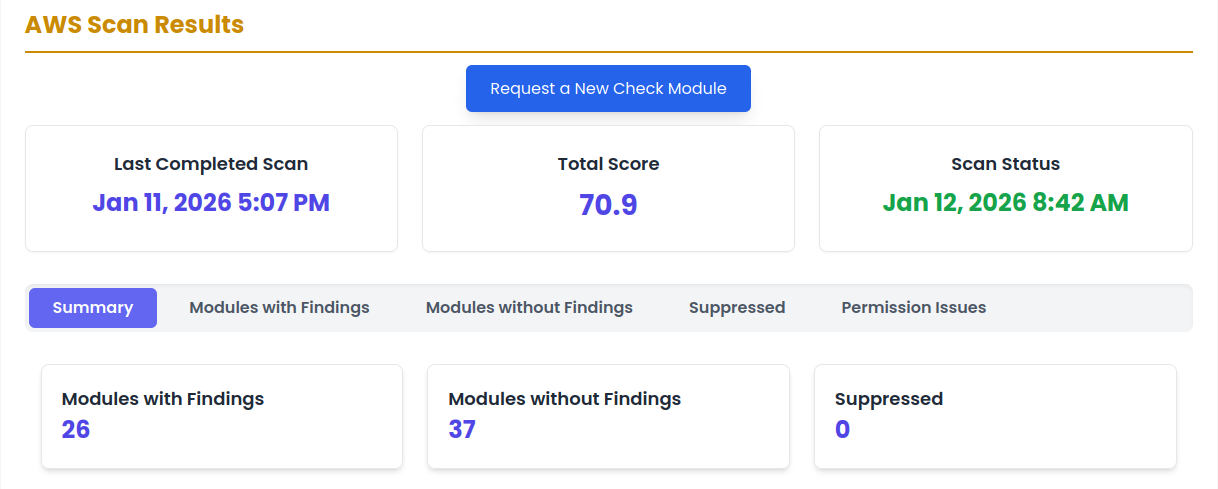Select the Summary tab
This screenshot has width=1218, height=489.
click(x=93, y=308)
